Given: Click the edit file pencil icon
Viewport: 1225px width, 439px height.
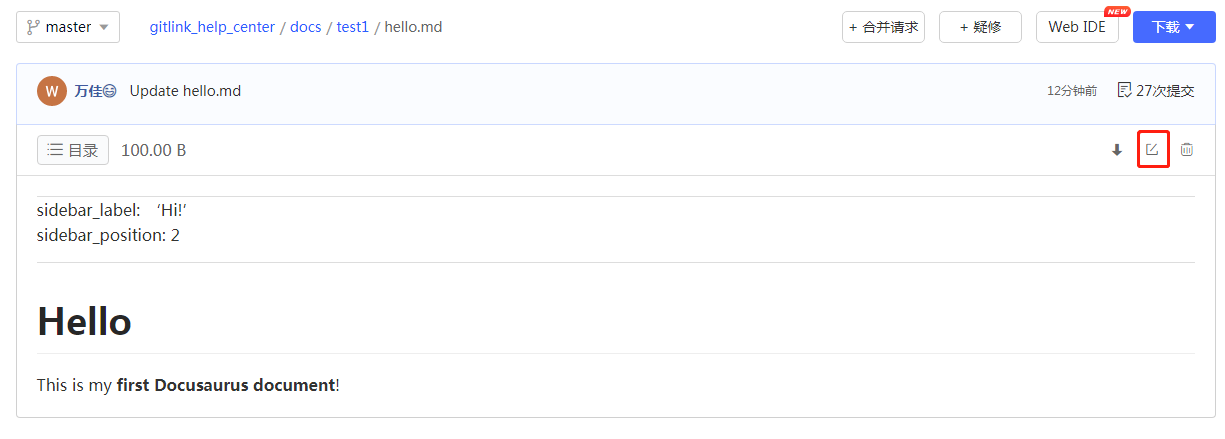Looking at the screenshot, I should 1152,150.
